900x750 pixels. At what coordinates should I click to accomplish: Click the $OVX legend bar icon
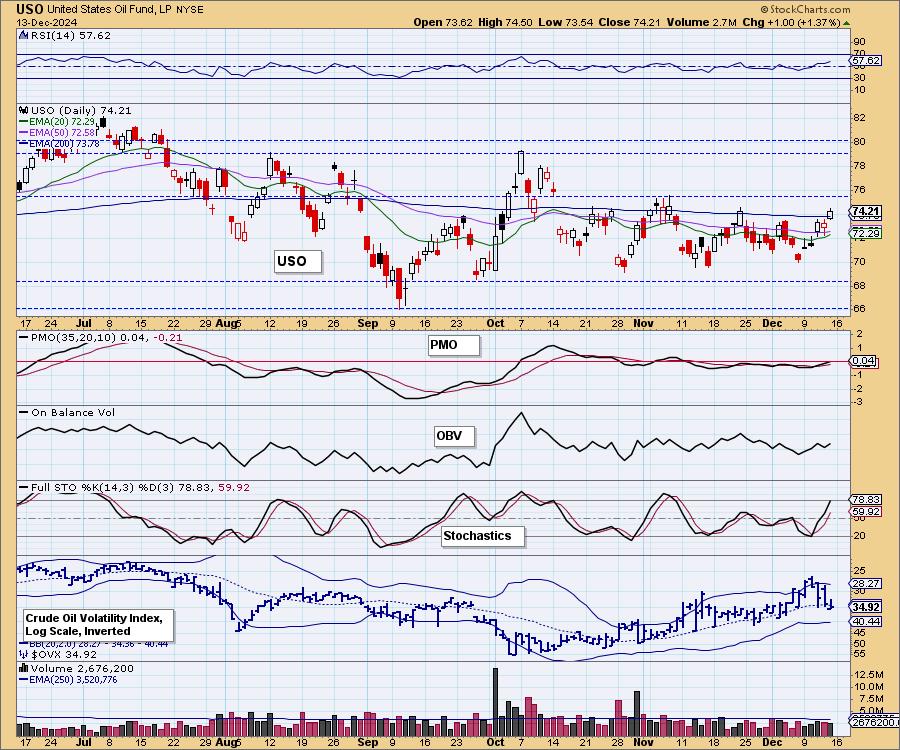(24, 654)
